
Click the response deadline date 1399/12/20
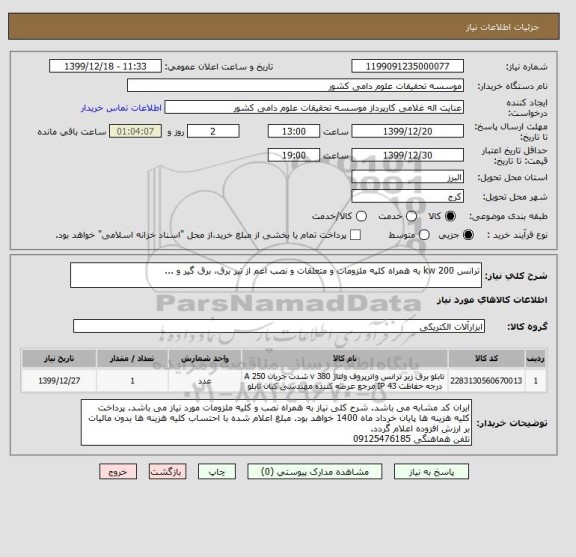pos(407,132)
